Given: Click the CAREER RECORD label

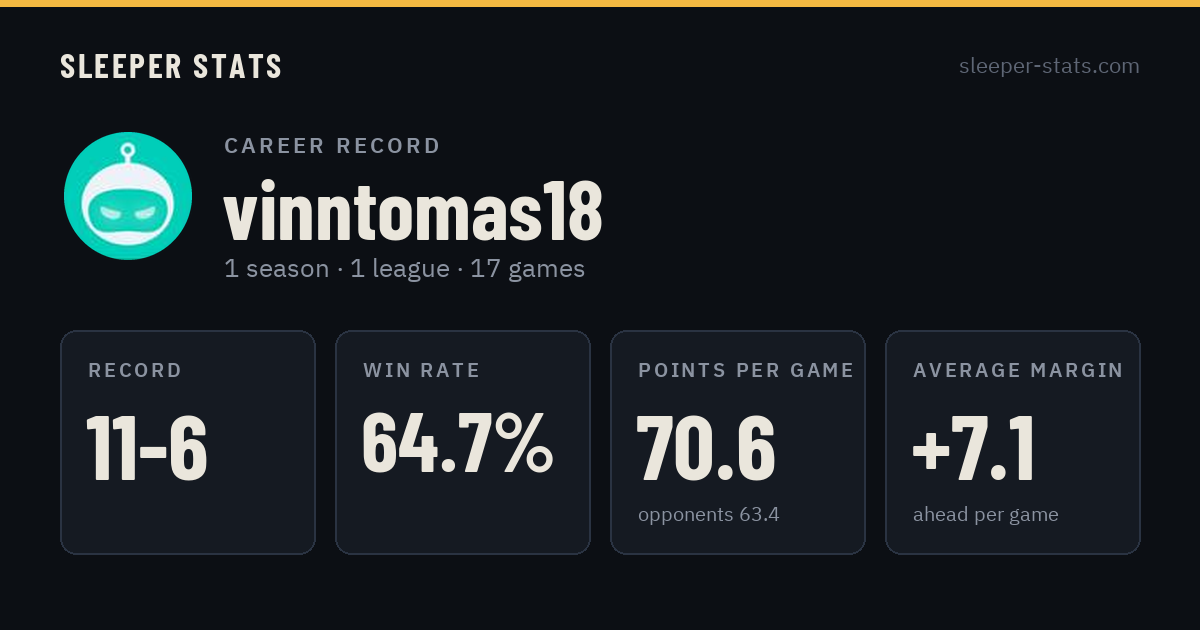Looking at the screenshot, I should point(332,146).
